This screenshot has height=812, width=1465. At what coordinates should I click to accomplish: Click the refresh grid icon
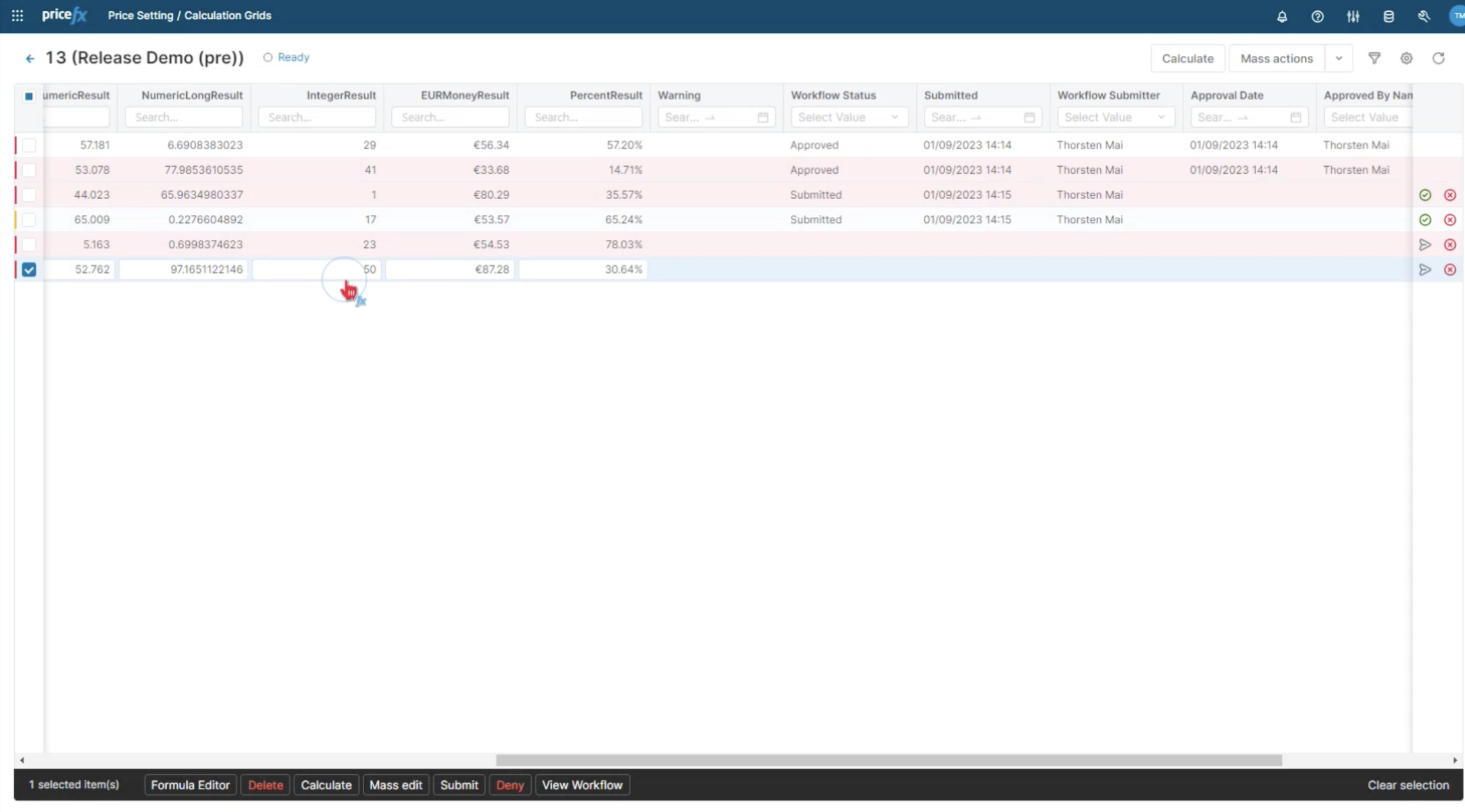coord(1438,58)
